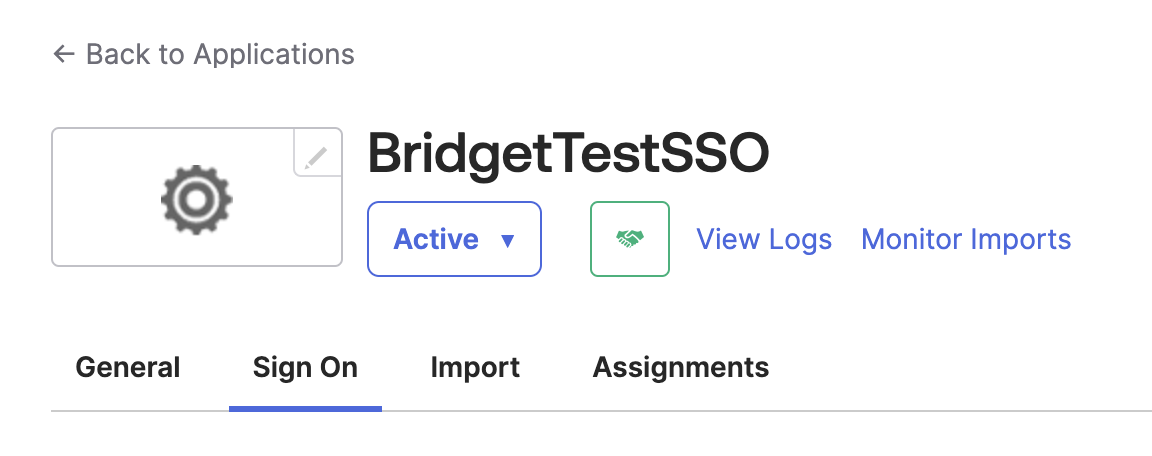1152x456 pixels.
Task: Click the blue underline beneath Sign On
Action: coord(305,408)
